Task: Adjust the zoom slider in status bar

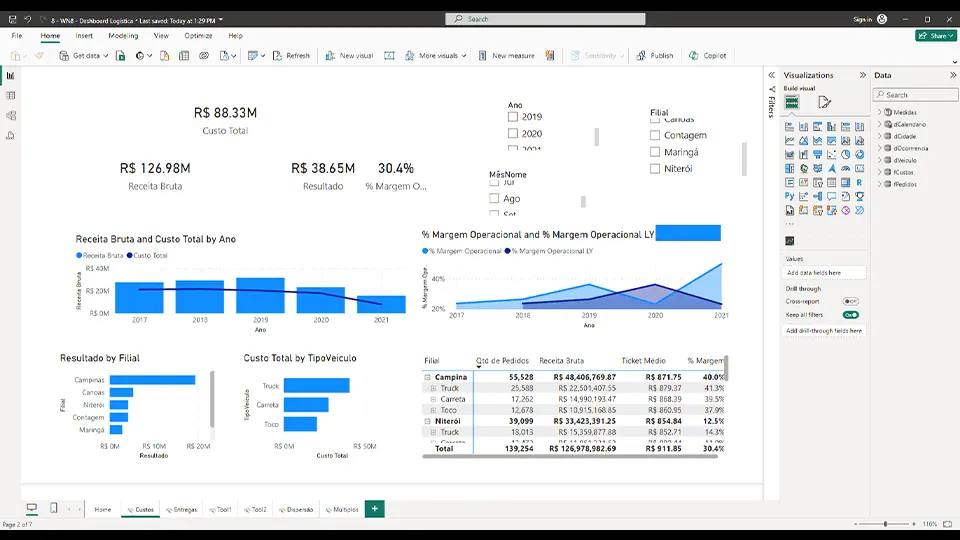Action: click(x=885, y=524)
